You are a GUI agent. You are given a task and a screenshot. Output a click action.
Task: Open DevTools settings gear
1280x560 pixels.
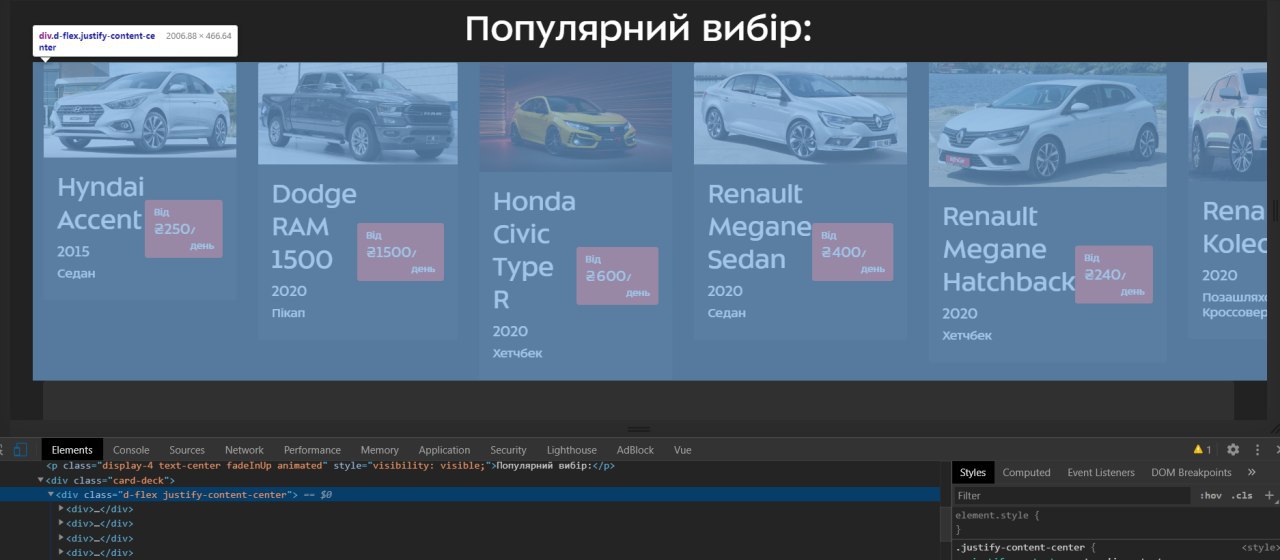(x=1233, y=450)
